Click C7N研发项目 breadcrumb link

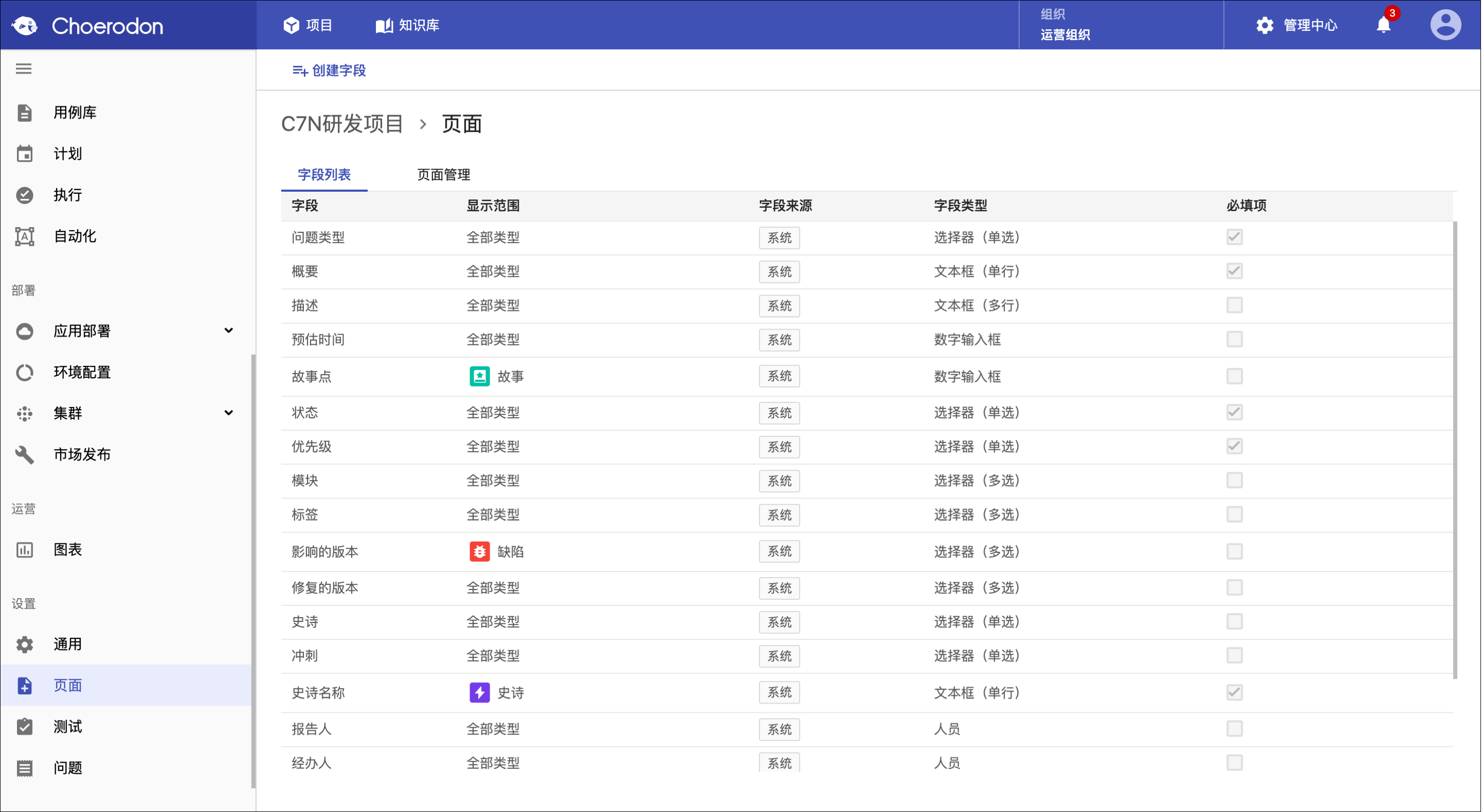pos(342,124)
